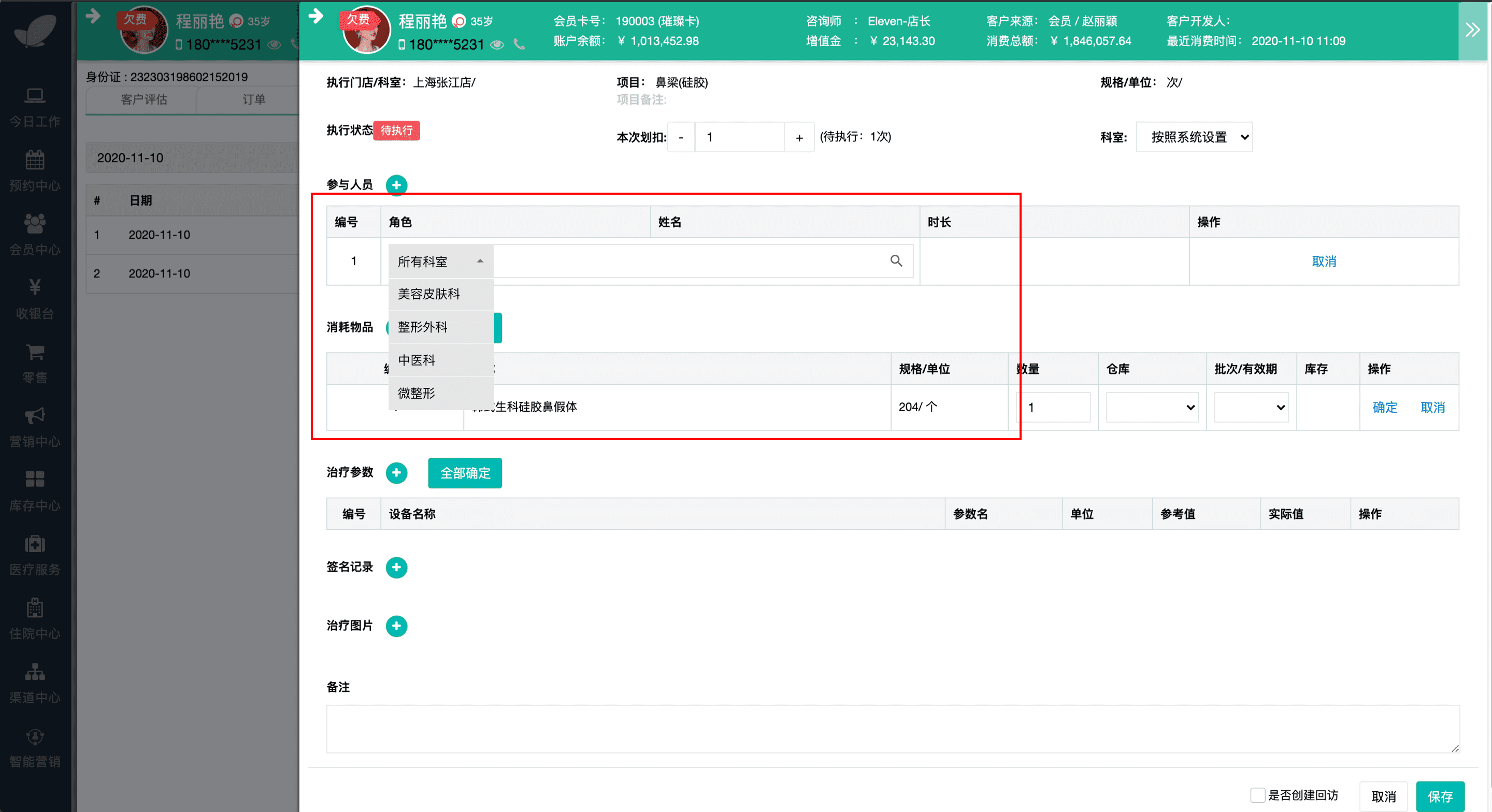Click the phone icon beside the customer's number
1492x812 pixels.
tap(519, 45)
